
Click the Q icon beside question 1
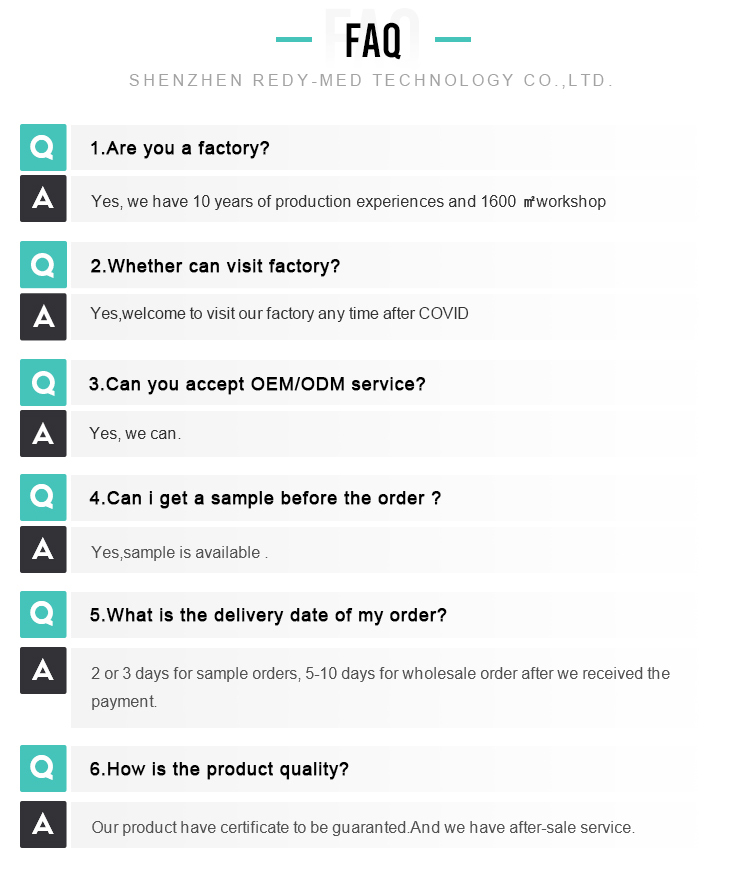[43, 148]
